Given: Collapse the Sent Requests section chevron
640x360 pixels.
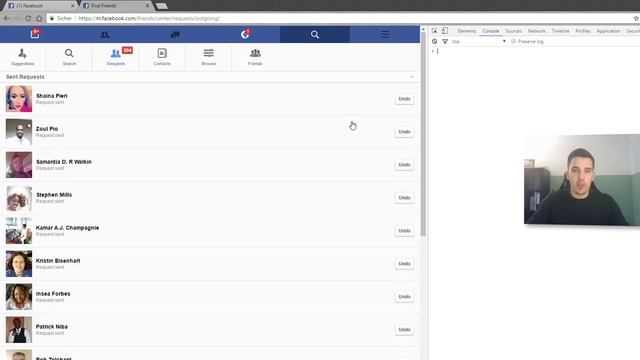Looking at the screenshot, I should point(412,77).
